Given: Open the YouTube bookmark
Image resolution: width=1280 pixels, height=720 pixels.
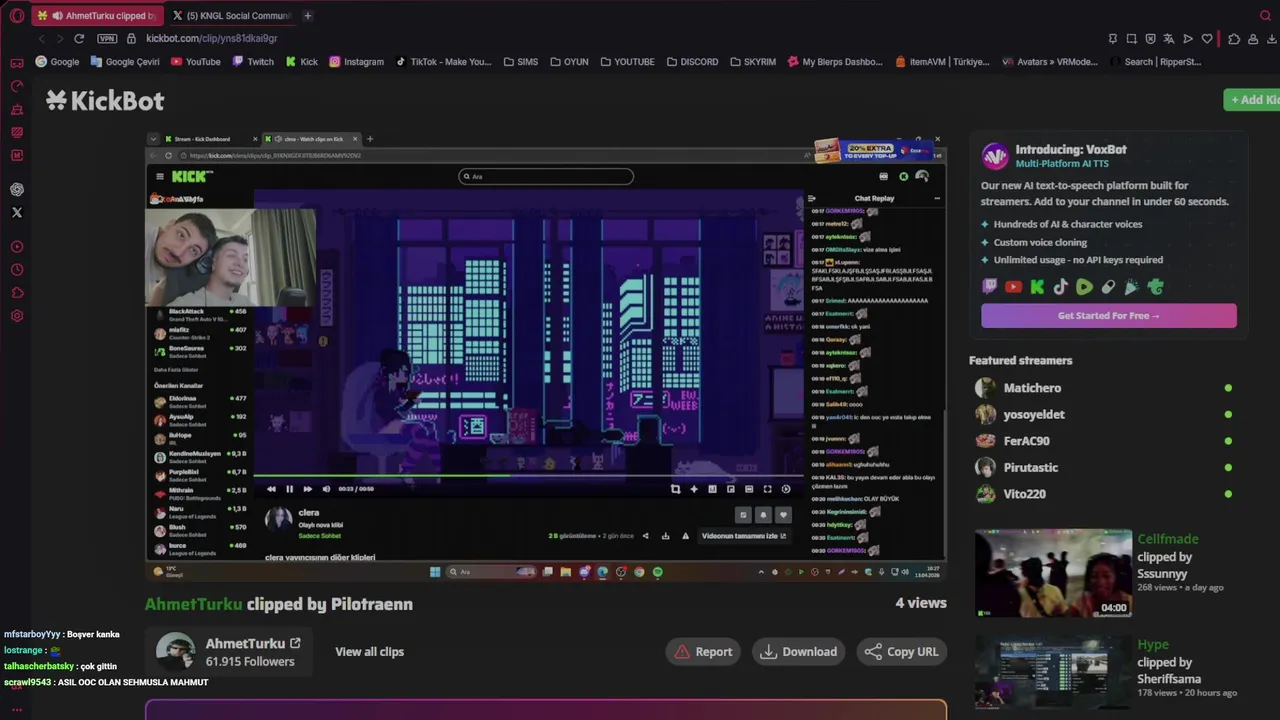Looking at the screenshot, I should tap(195, 61).
